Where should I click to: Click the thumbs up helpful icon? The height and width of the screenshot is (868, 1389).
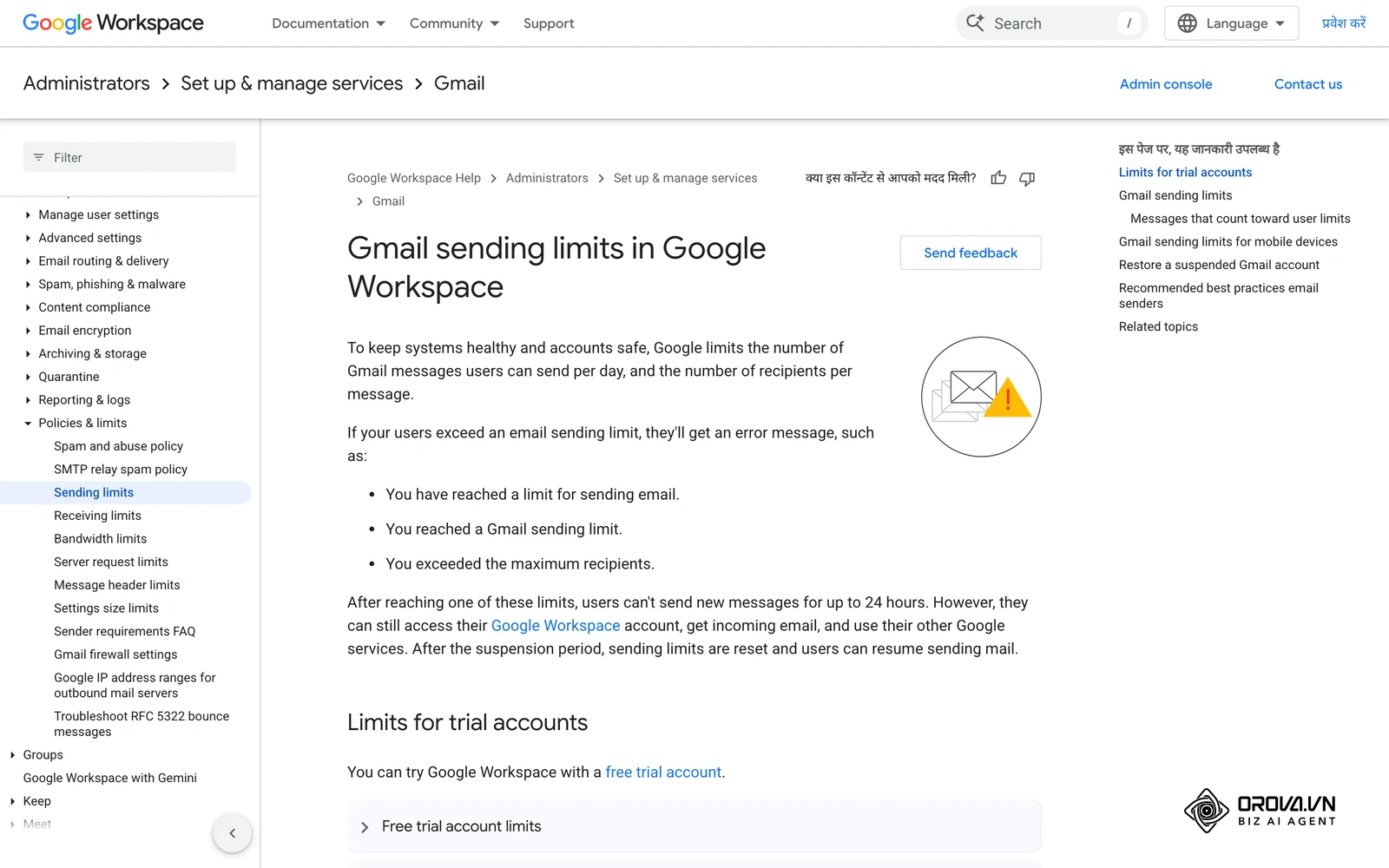coord(998,178)
